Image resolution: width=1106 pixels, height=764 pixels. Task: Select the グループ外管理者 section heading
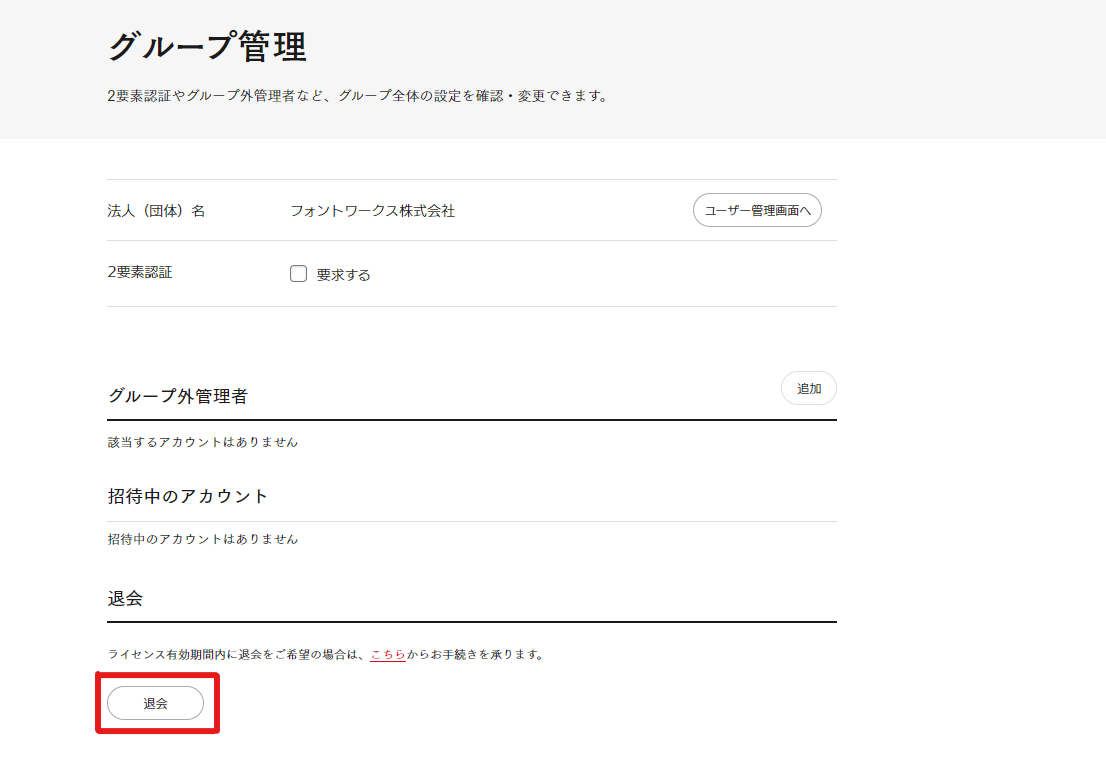tap(177, 396)
